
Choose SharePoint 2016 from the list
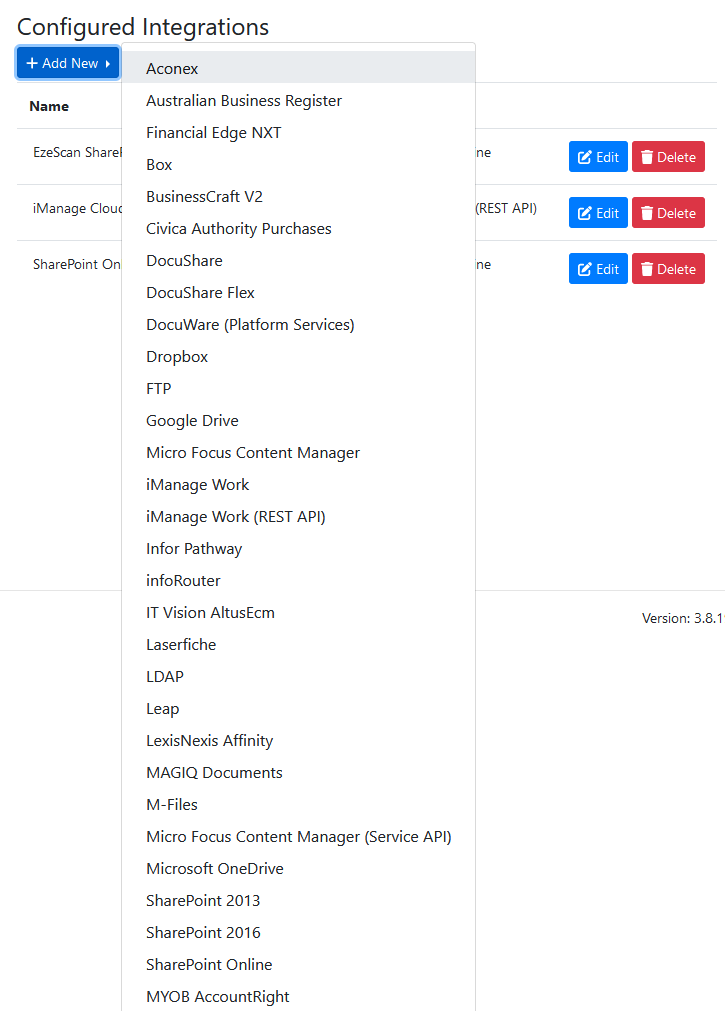pos(203,933)
